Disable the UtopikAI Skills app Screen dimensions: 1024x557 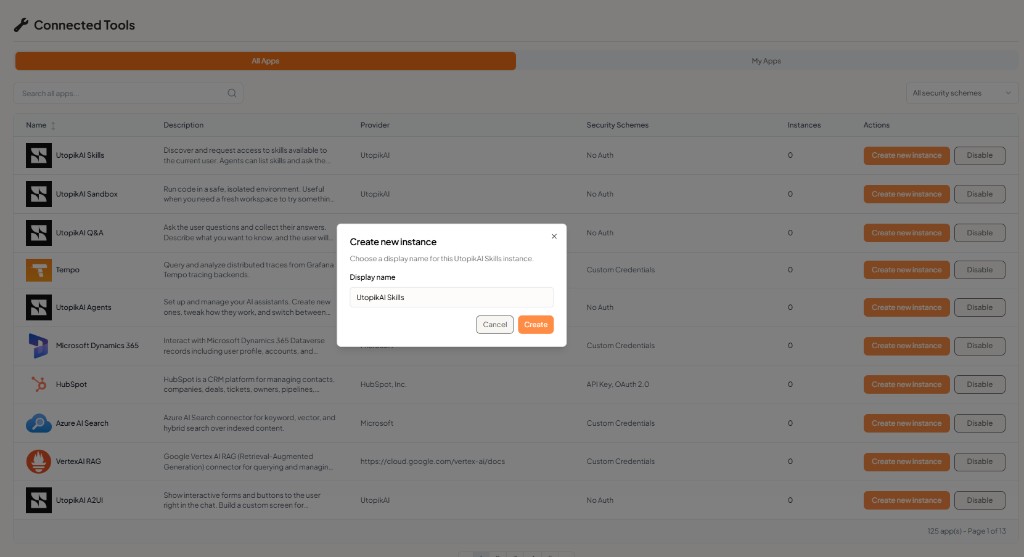point(980,155)
